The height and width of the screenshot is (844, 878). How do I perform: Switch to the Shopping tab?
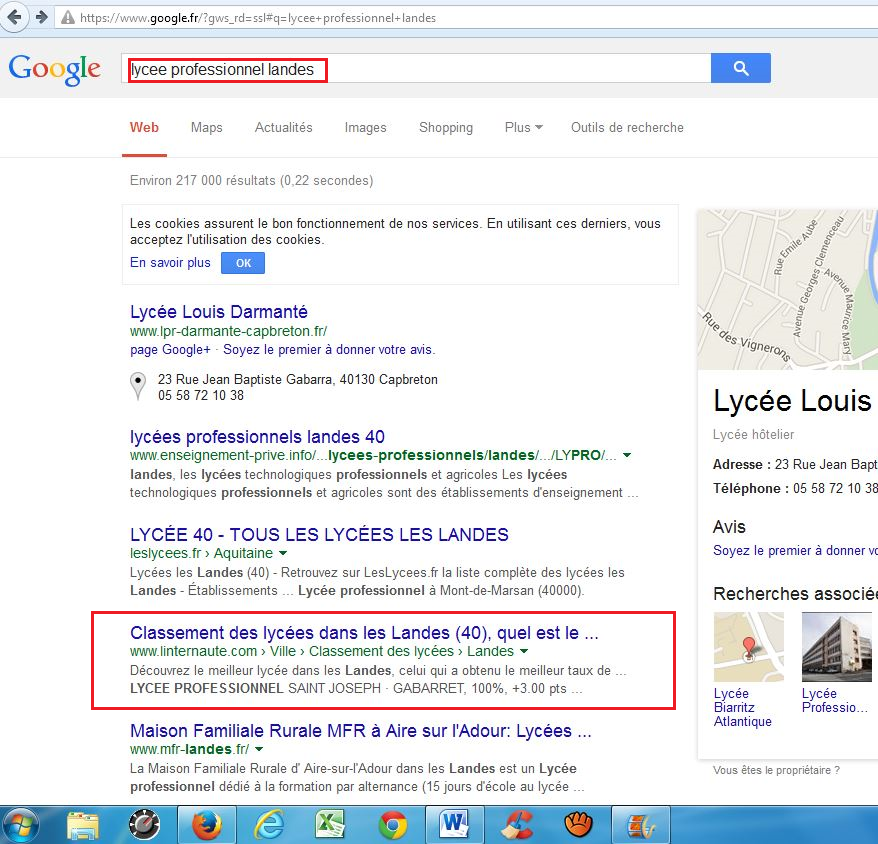(446, 128)
